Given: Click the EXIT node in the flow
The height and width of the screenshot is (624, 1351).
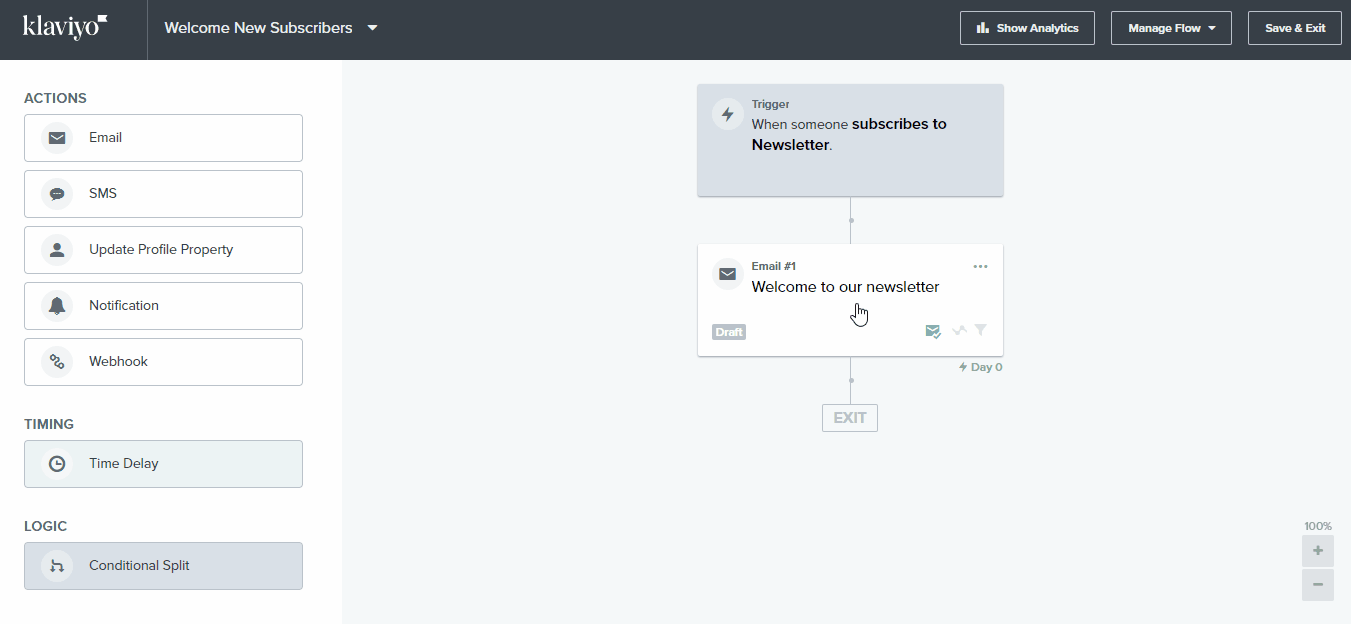Looking at the screenshot, I should click(x=849, y=417).
